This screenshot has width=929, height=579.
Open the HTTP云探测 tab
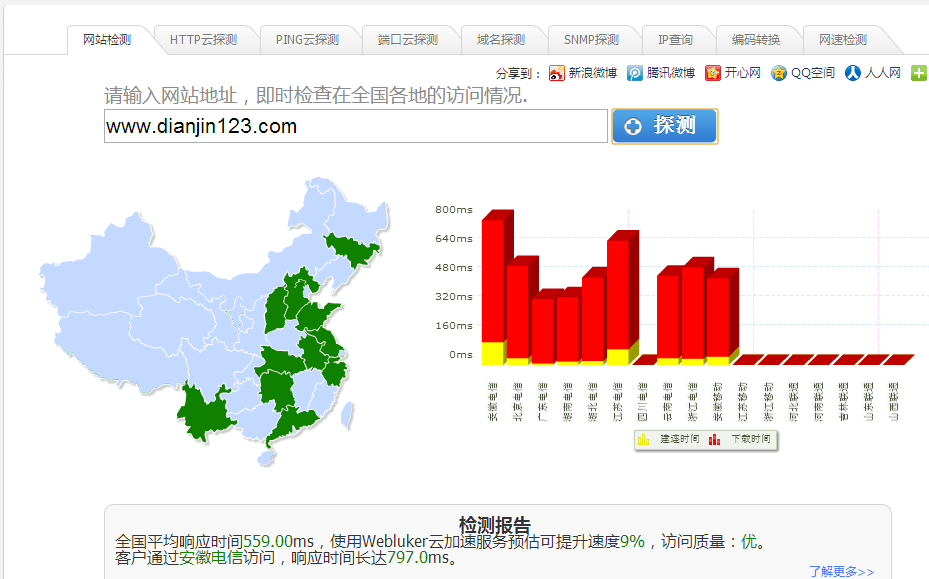coord(203,40)
